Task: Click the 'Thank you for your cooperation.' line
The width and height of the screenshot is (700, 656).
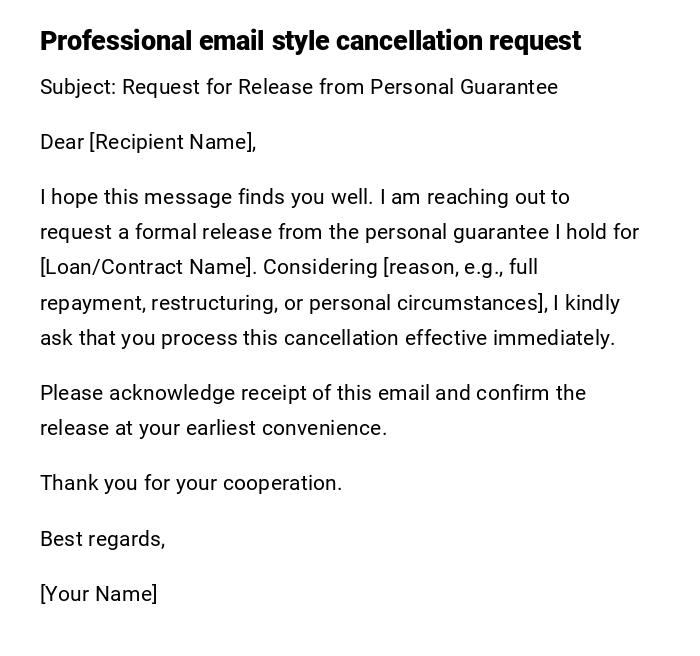Action: click(x=191, y=483)
